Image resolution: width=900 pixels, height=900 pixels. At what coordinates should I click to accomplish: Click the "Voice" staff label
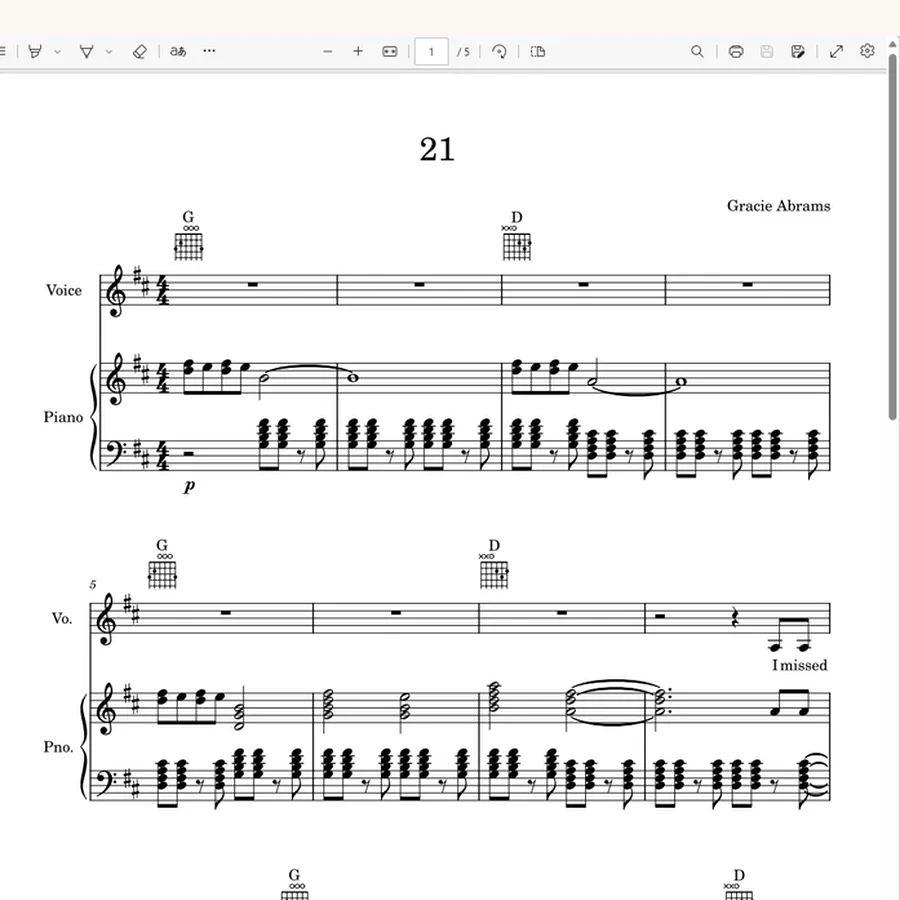click(x=64, y=290)
